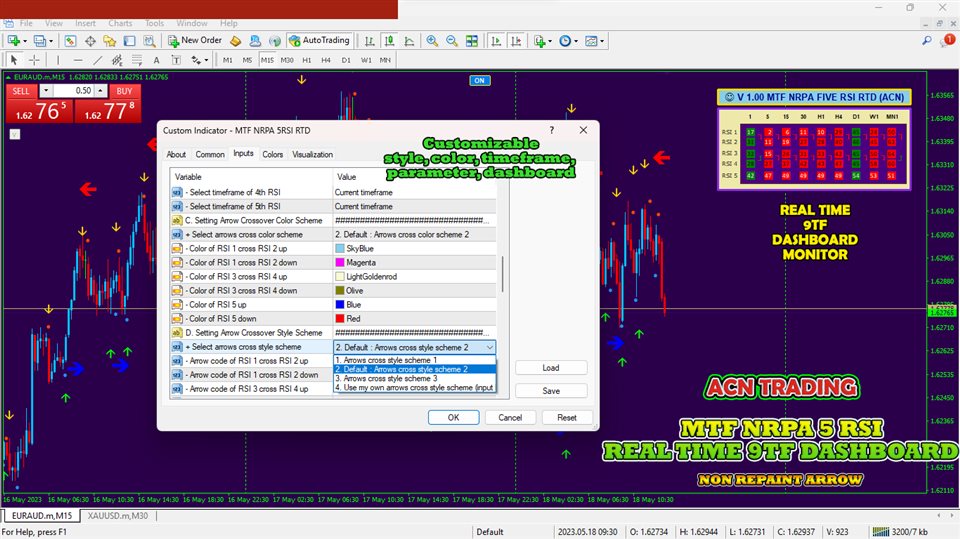Open search with magnifier icon top right
This screenshot has width=960, height=539.
[x=927, y=40]
